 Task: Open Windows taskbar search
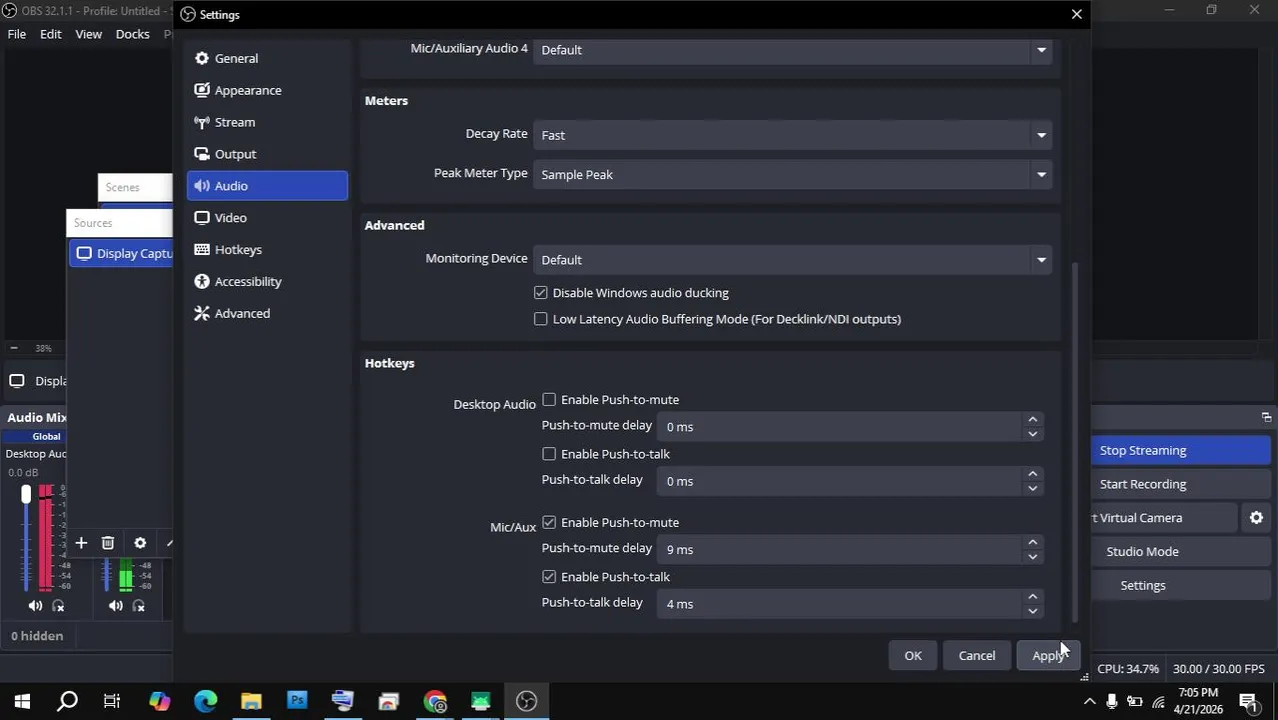coord(67,702)
